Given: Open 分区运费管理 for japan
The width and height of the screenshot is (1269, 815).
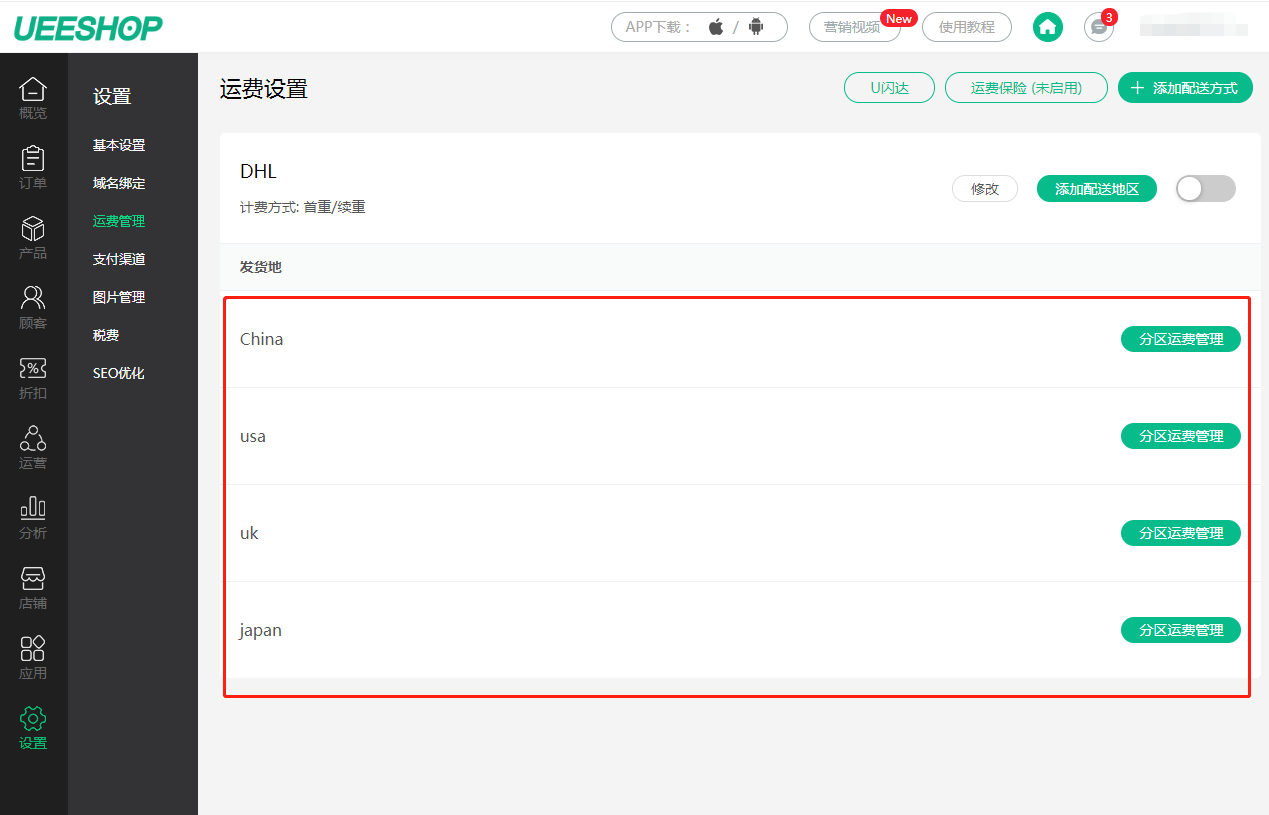Looking at the screenshot, I should point(1181,630).
